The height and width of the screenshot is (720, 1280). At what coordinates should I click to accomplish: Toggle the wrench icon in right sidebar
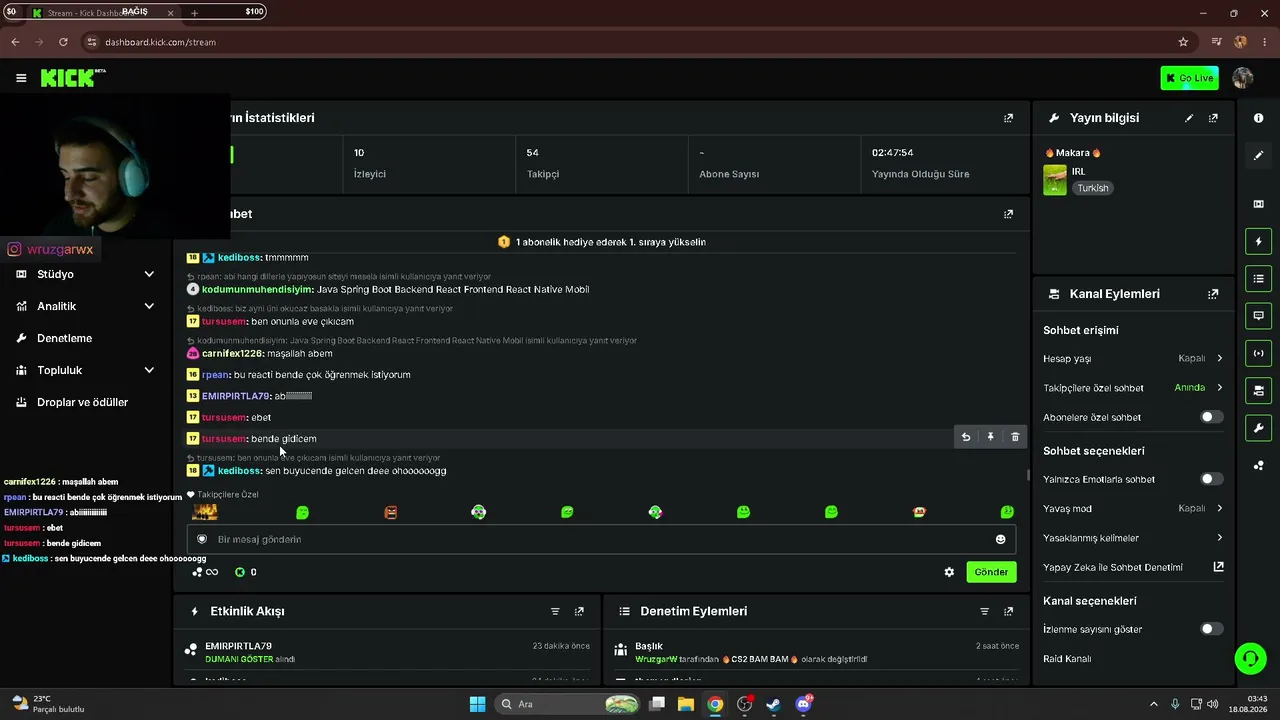pyautogui.click(x=1258, y=428)
